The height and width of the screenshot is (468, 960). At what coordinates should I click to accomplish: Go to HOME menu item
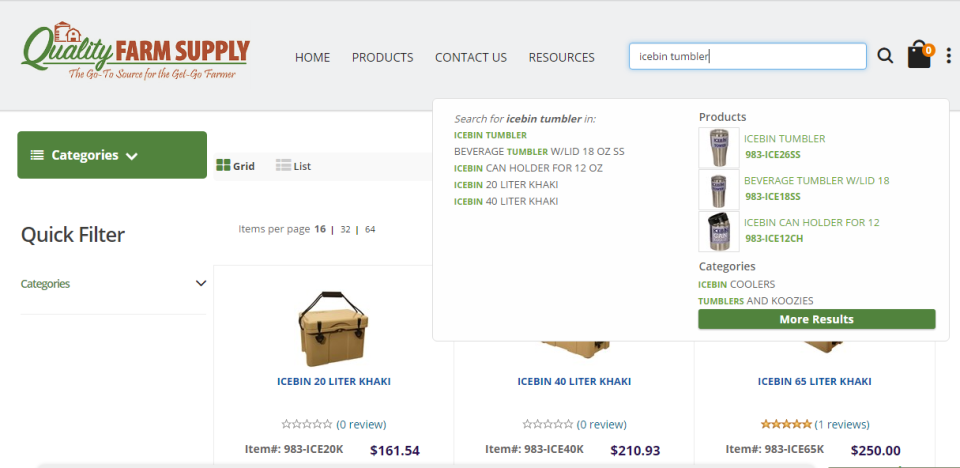pos(312,58)
